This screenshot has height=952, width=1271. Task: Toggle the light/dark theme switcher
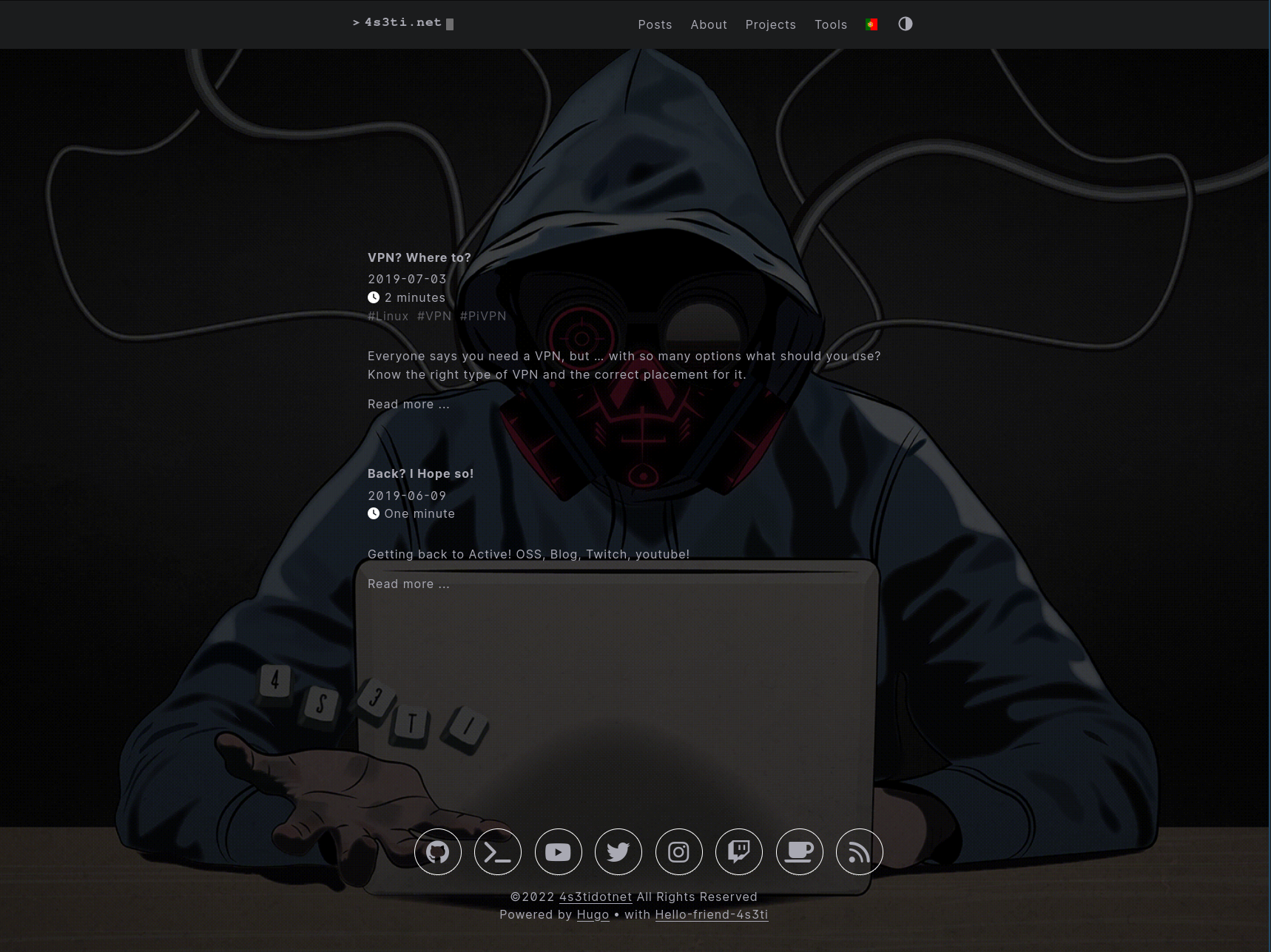tap(906, 24)
